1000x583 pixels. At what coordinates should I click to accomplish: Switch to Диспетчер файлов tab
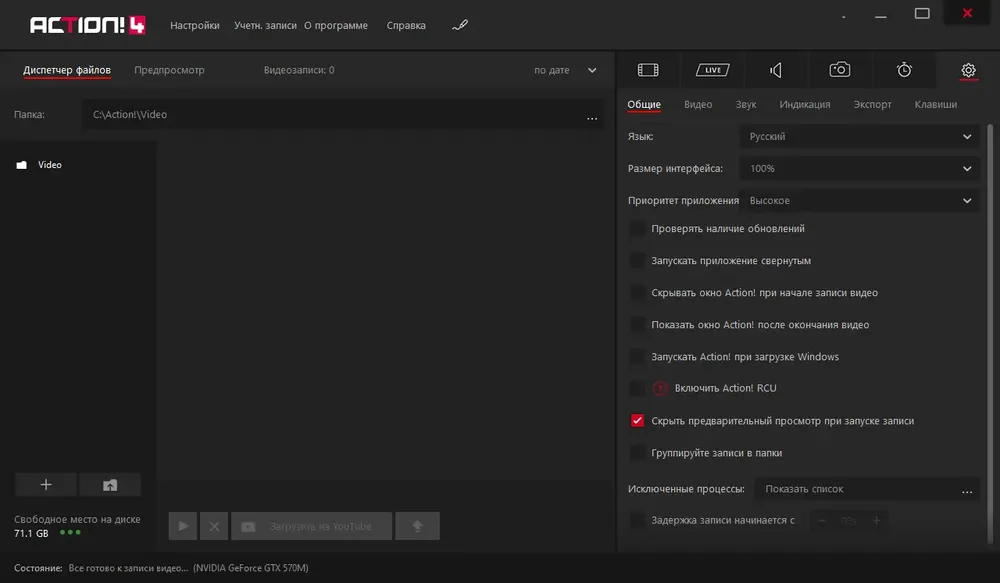67,70
